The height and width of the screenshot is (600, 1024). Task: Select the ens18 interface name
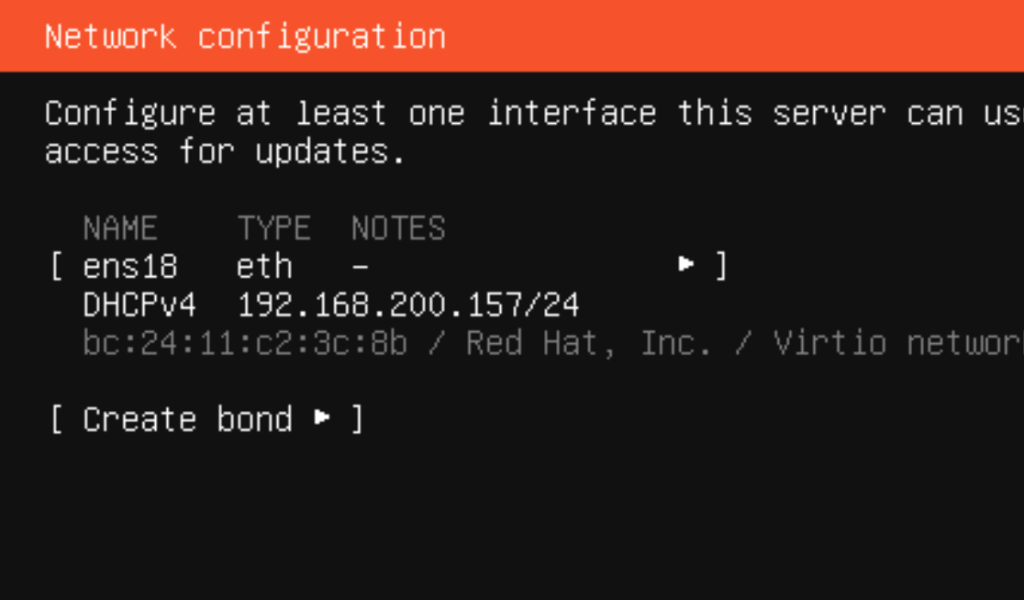pos(130,266)
